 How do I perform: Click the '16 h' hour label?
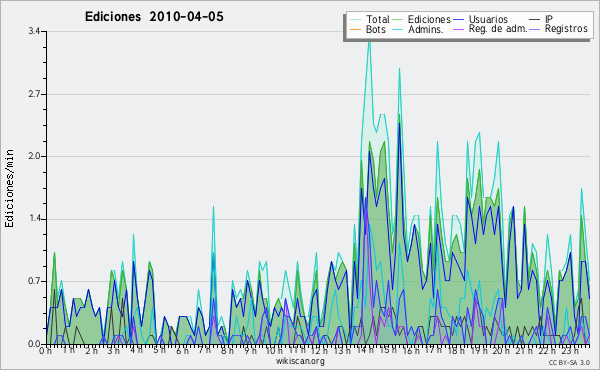point(412,351)
